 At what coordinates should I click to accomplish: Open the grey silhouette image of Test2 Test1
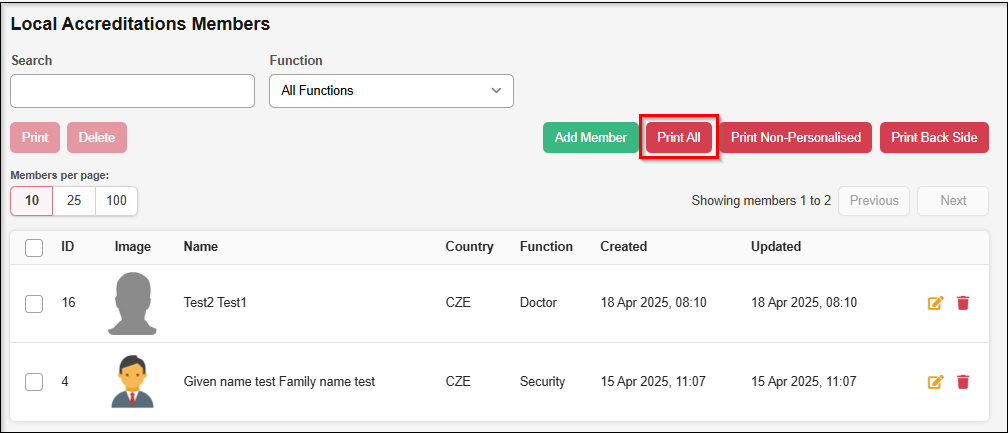133,303
